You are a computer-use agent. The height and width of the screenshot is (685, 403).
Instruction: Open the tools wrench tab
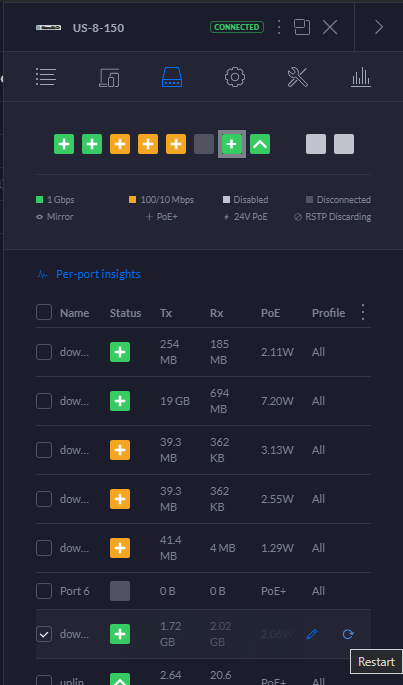click(x=298, y=78)
